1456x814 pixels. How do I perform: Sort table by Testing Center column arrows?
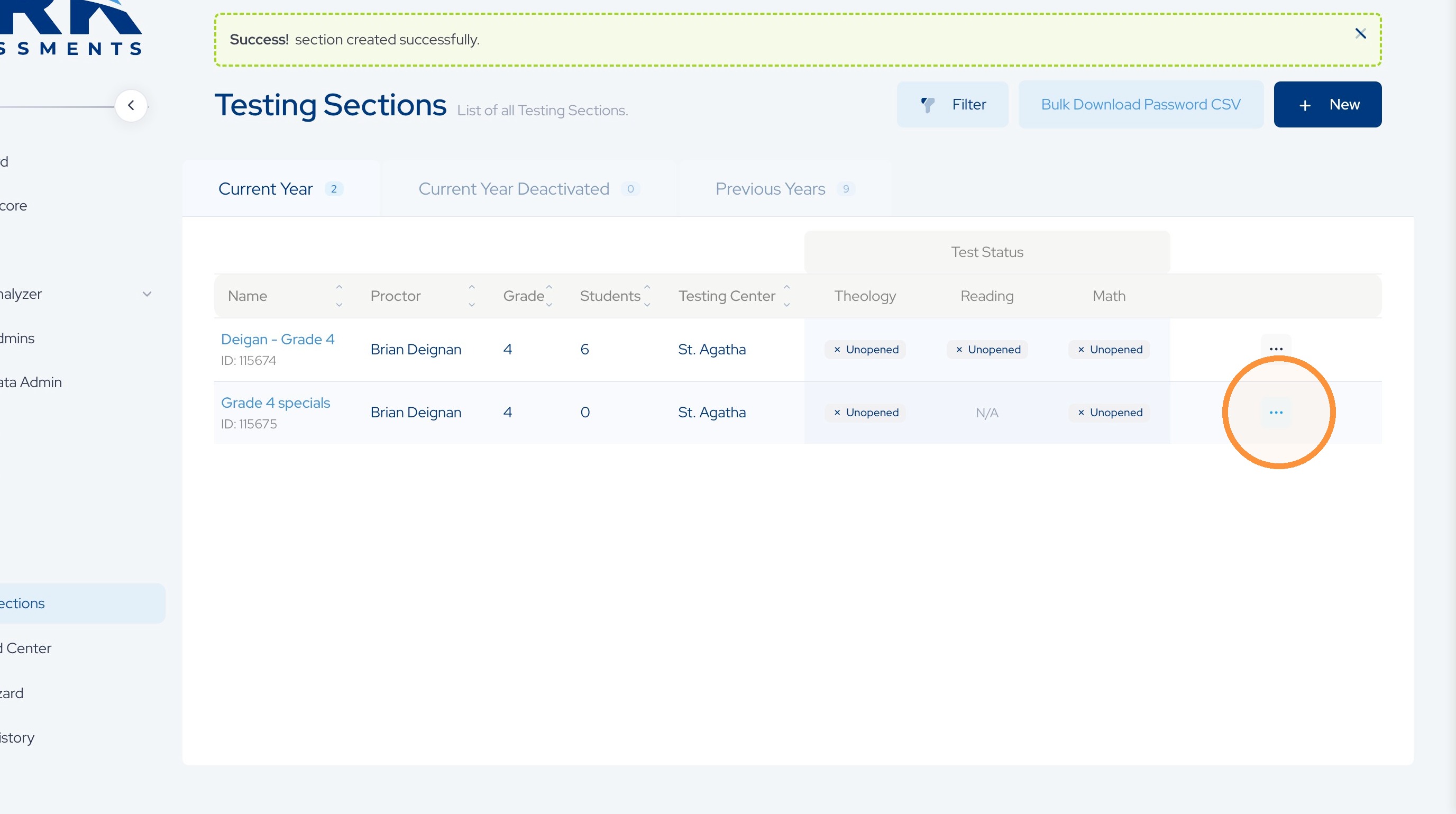click(x=786, y=296)
